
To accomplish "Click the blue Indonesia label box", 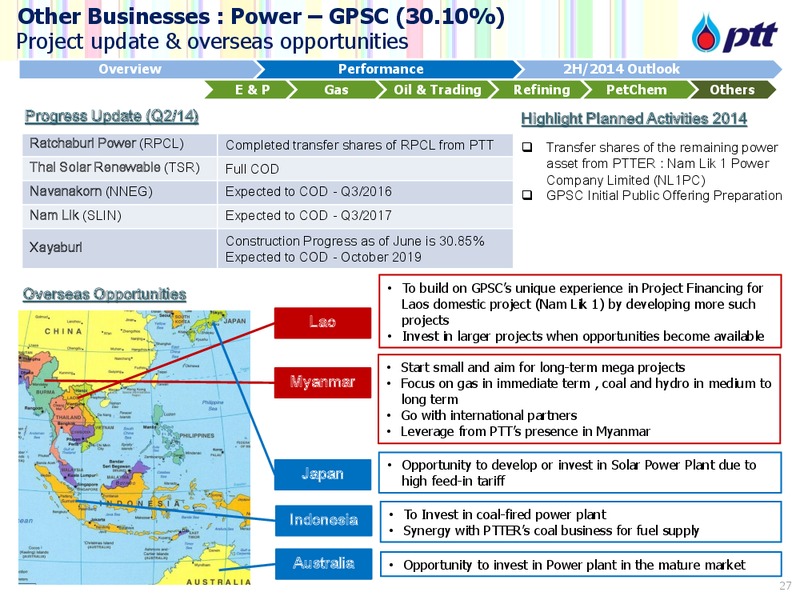I will pos(323,520).
